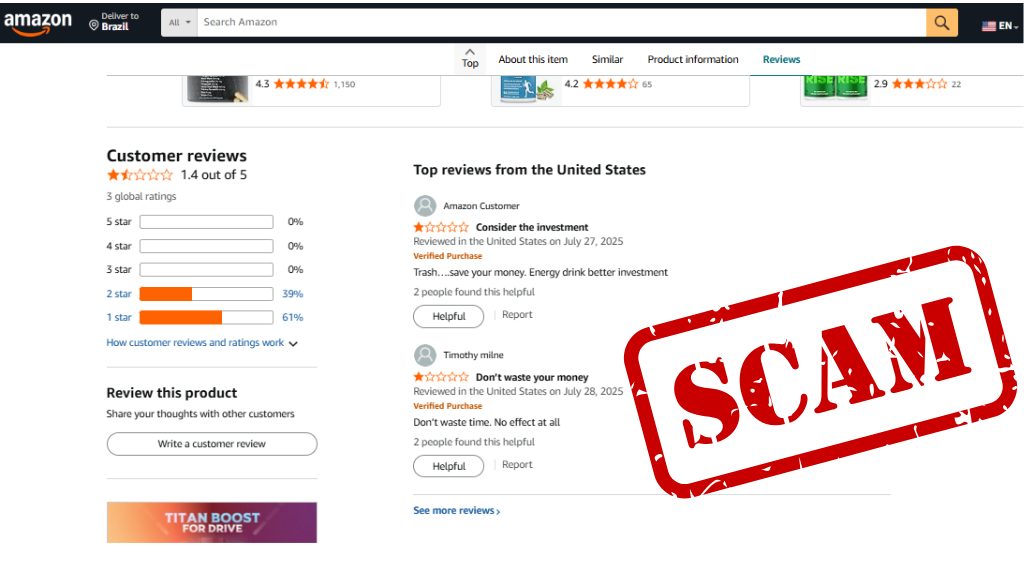Click the 1.4 out of 5 star rating
Viewport: 1024px width, 576px height.
[x=140, y=175]
